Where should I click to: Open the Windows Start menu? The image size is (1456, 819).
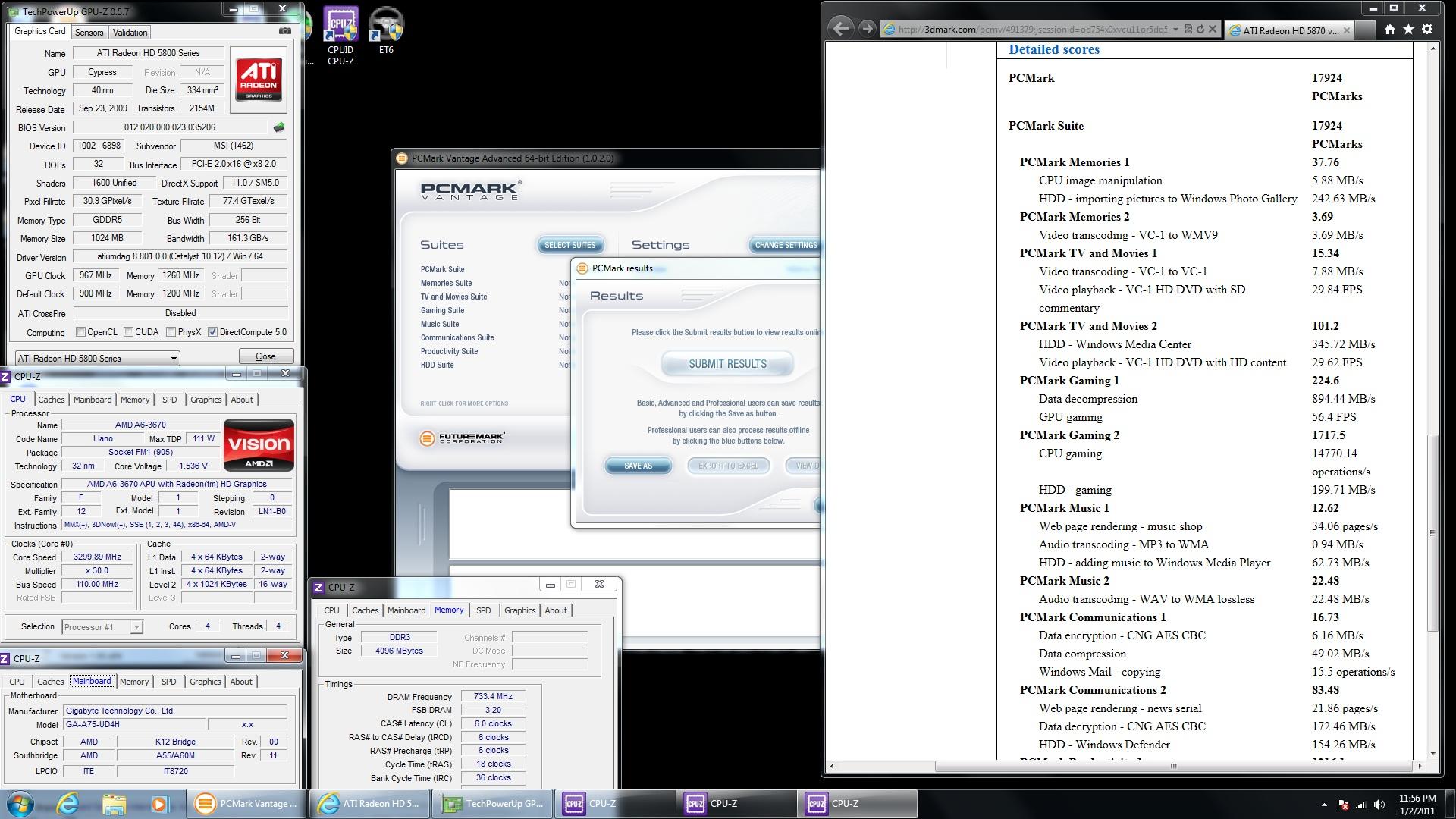pyautogui.click(x=20, y=804)
